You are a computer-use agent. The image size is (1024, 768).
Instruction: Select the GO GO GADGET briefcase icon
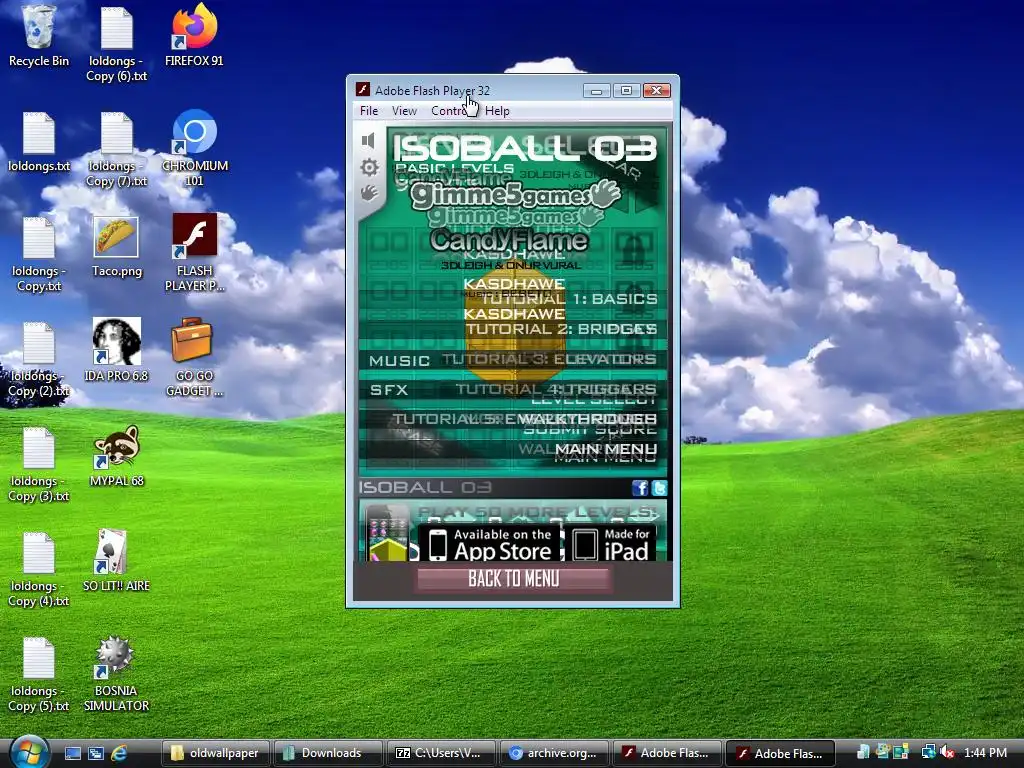coord(194,357)
